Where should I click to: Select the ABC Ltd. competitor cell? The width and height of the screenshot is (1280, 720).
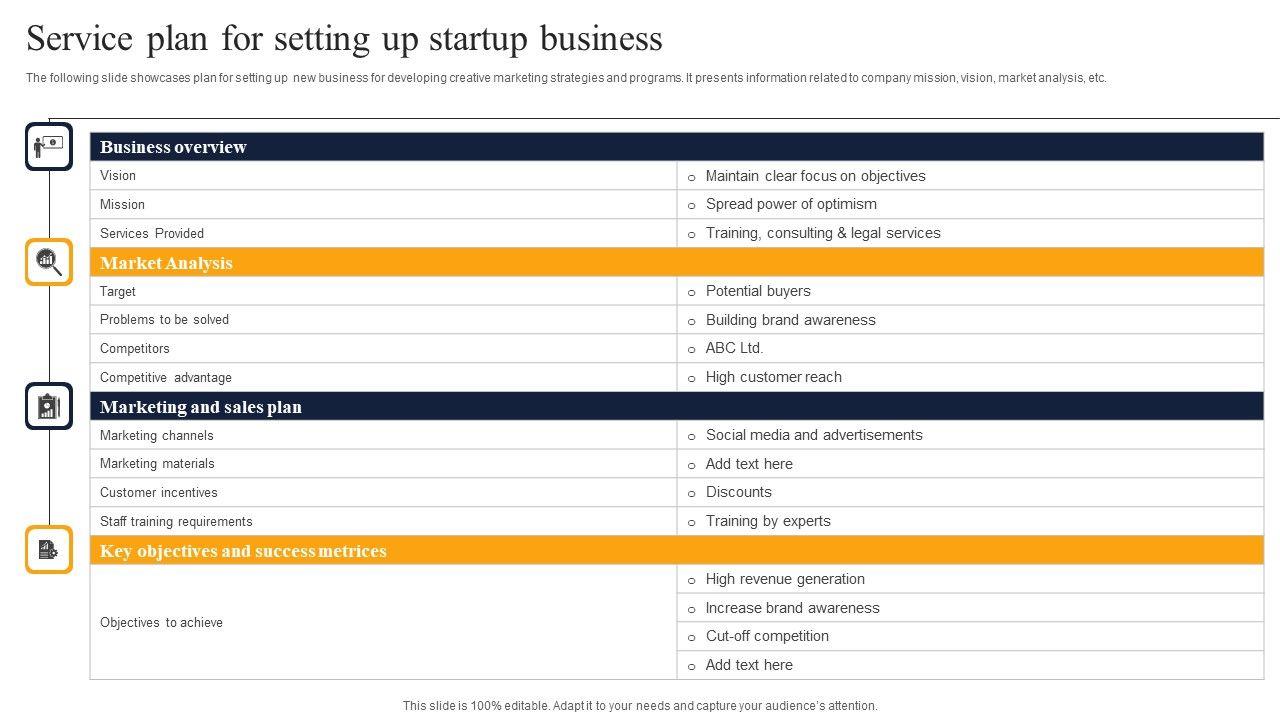point(734,348)
